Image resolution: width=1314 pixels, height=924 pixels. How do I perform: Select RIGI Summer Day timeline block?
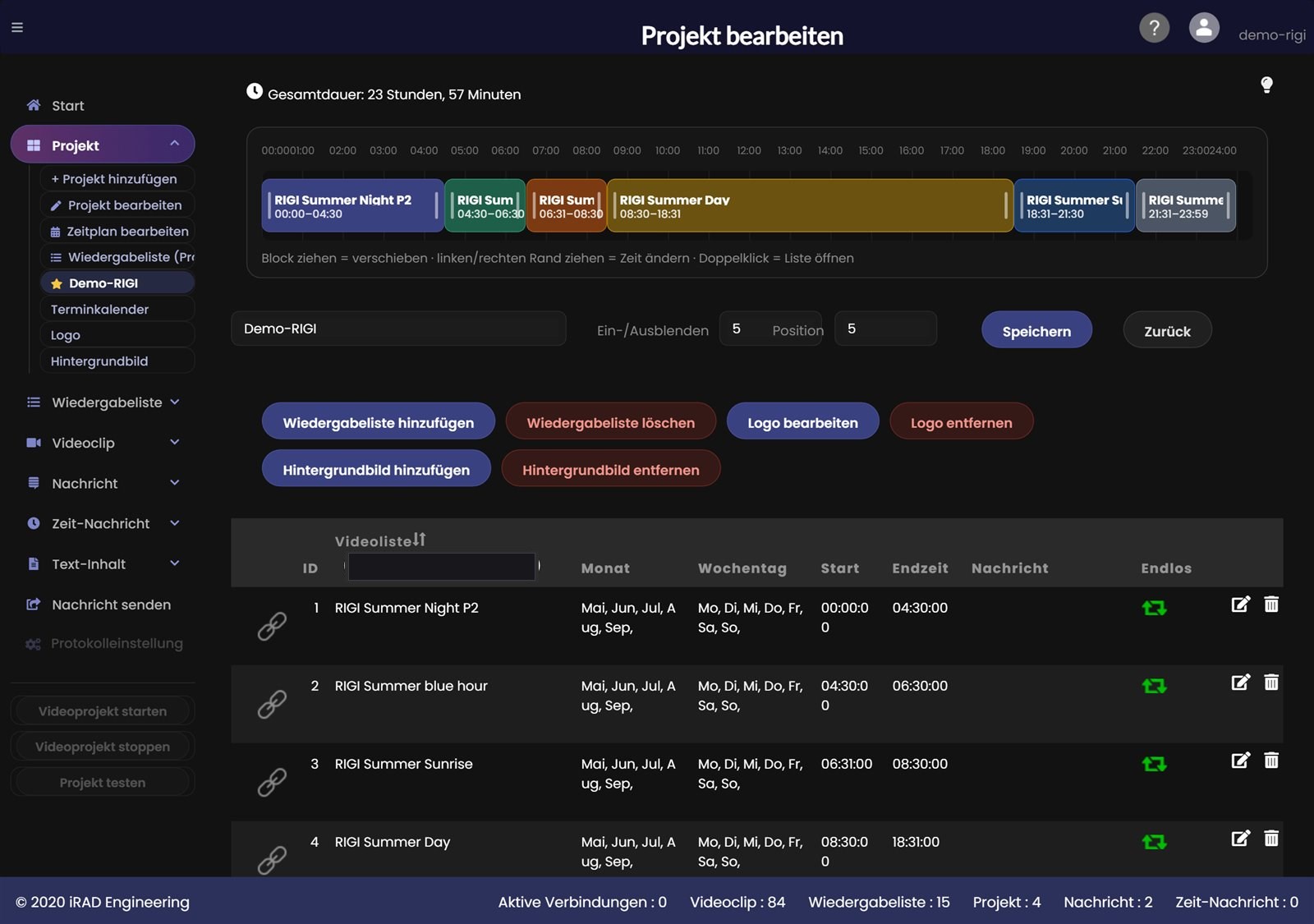coord(810,205)
